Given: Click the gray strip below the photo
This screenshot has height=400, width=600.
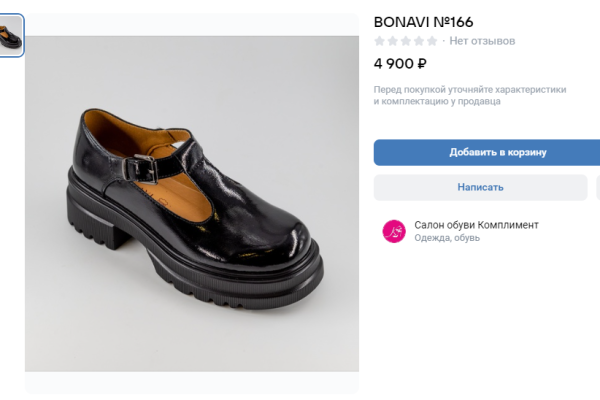Looking at the screenshot, I should (191, 385).
